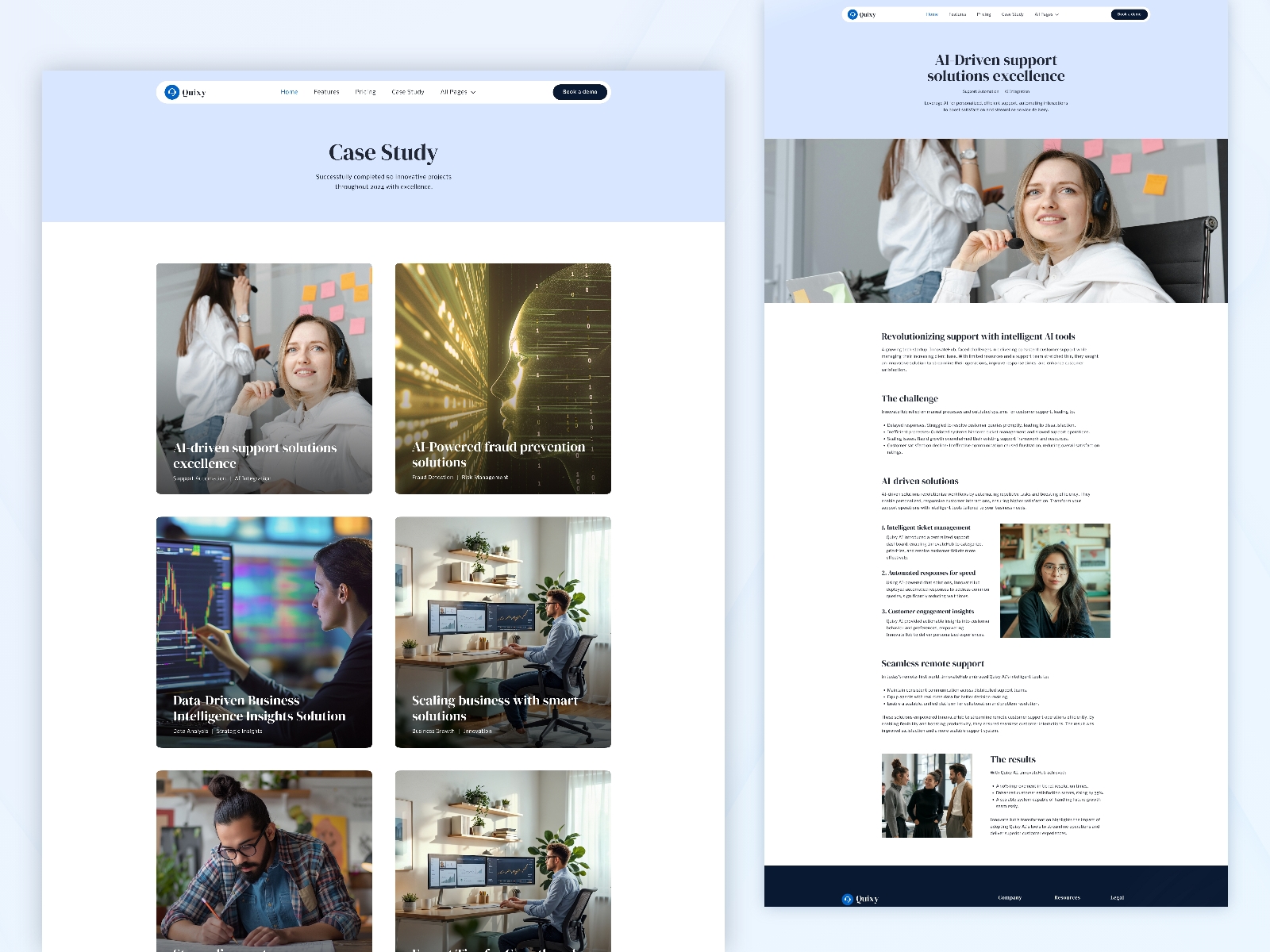Open Home in the left page navbar
The width and height of the screenshot is (1270, 952).
coord(289,92)
